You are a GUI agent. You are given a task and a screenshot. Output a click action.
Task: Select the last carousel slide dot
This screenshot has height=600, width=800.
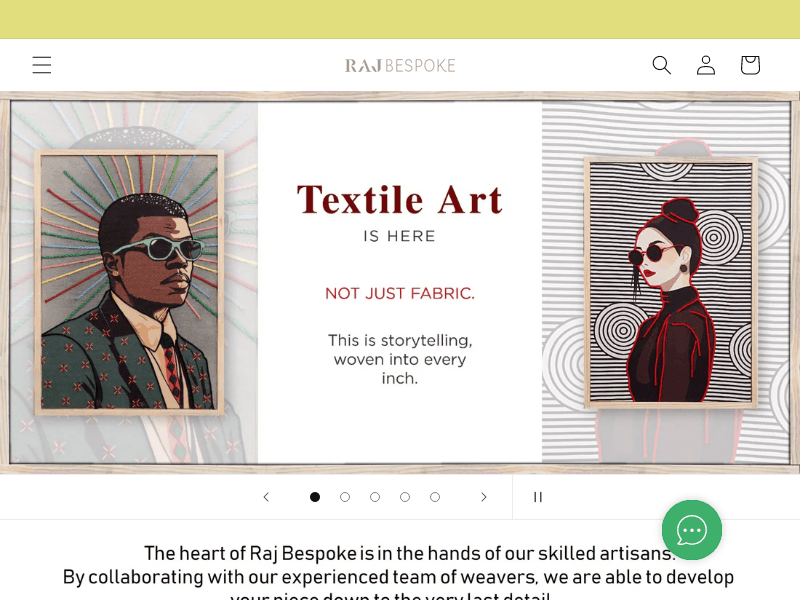point(435,496)
